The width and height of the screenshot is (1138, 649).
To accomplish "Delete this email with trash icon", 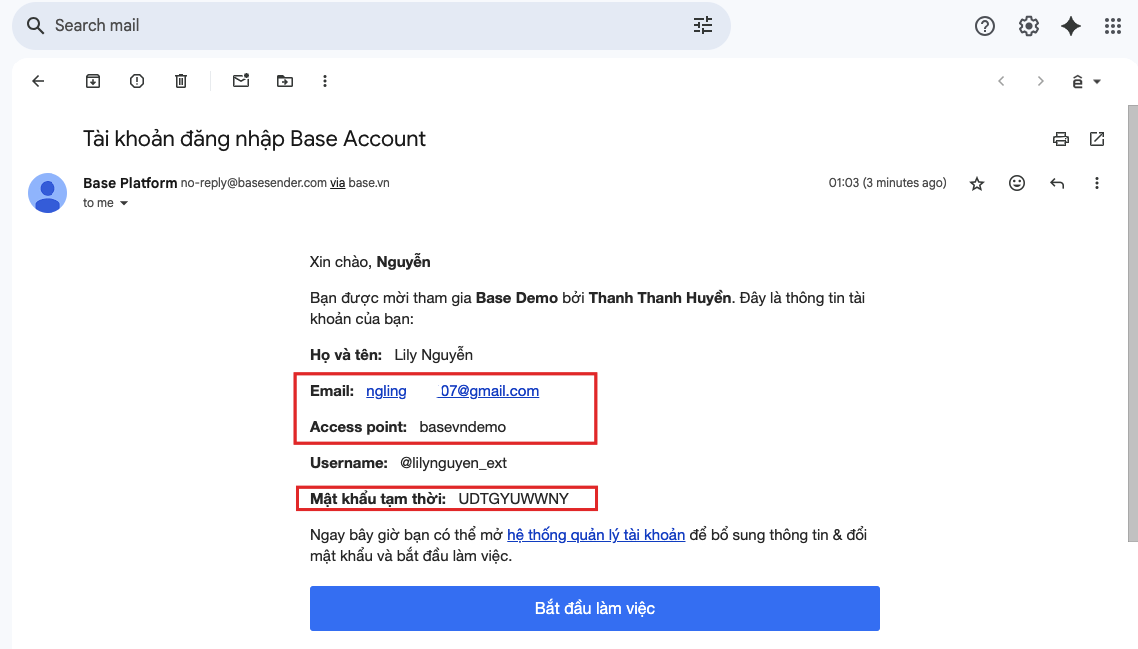I will (x=181, y=81).
